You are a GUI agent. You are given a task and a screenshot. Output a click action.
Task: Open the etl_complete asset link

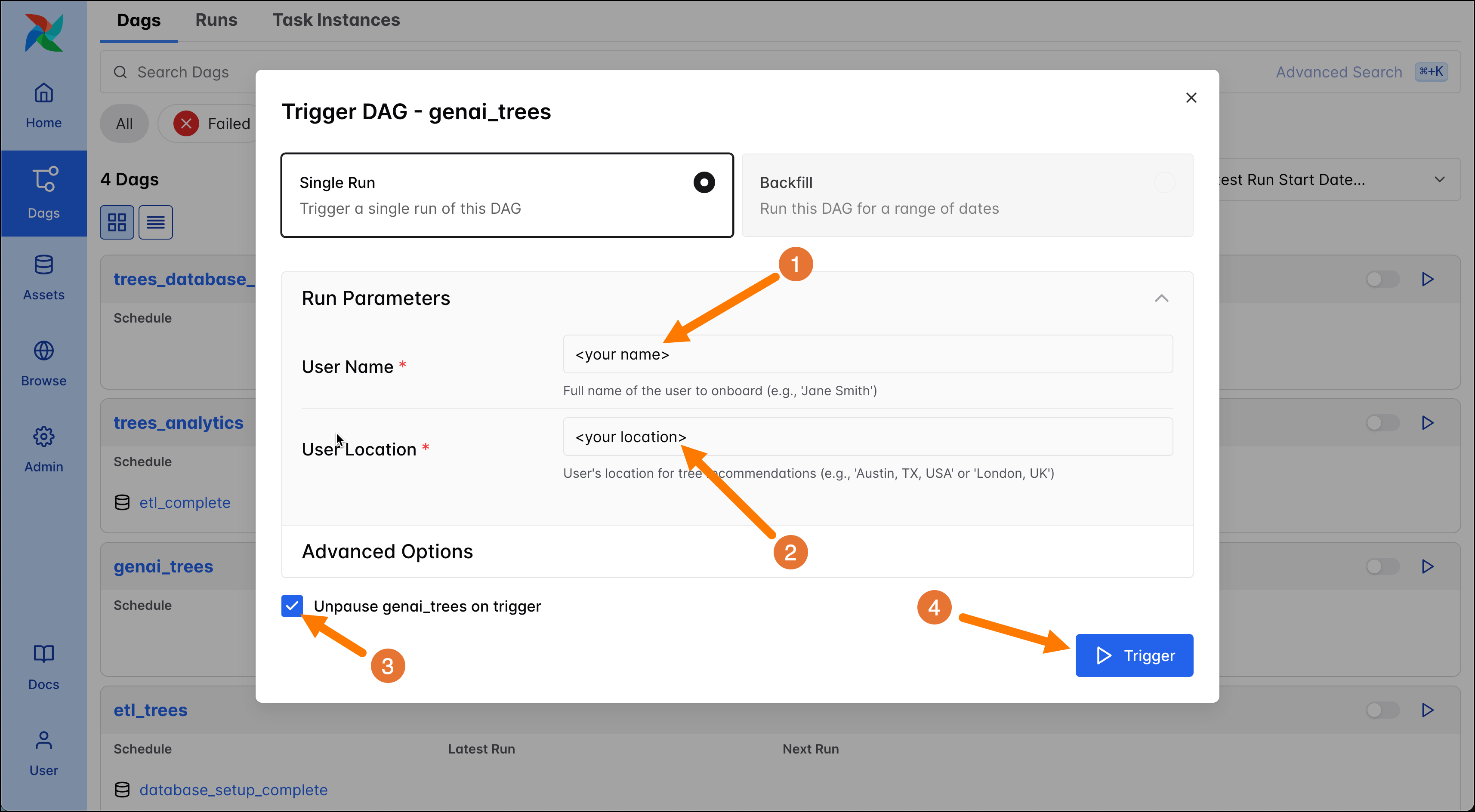coord(184,502)
